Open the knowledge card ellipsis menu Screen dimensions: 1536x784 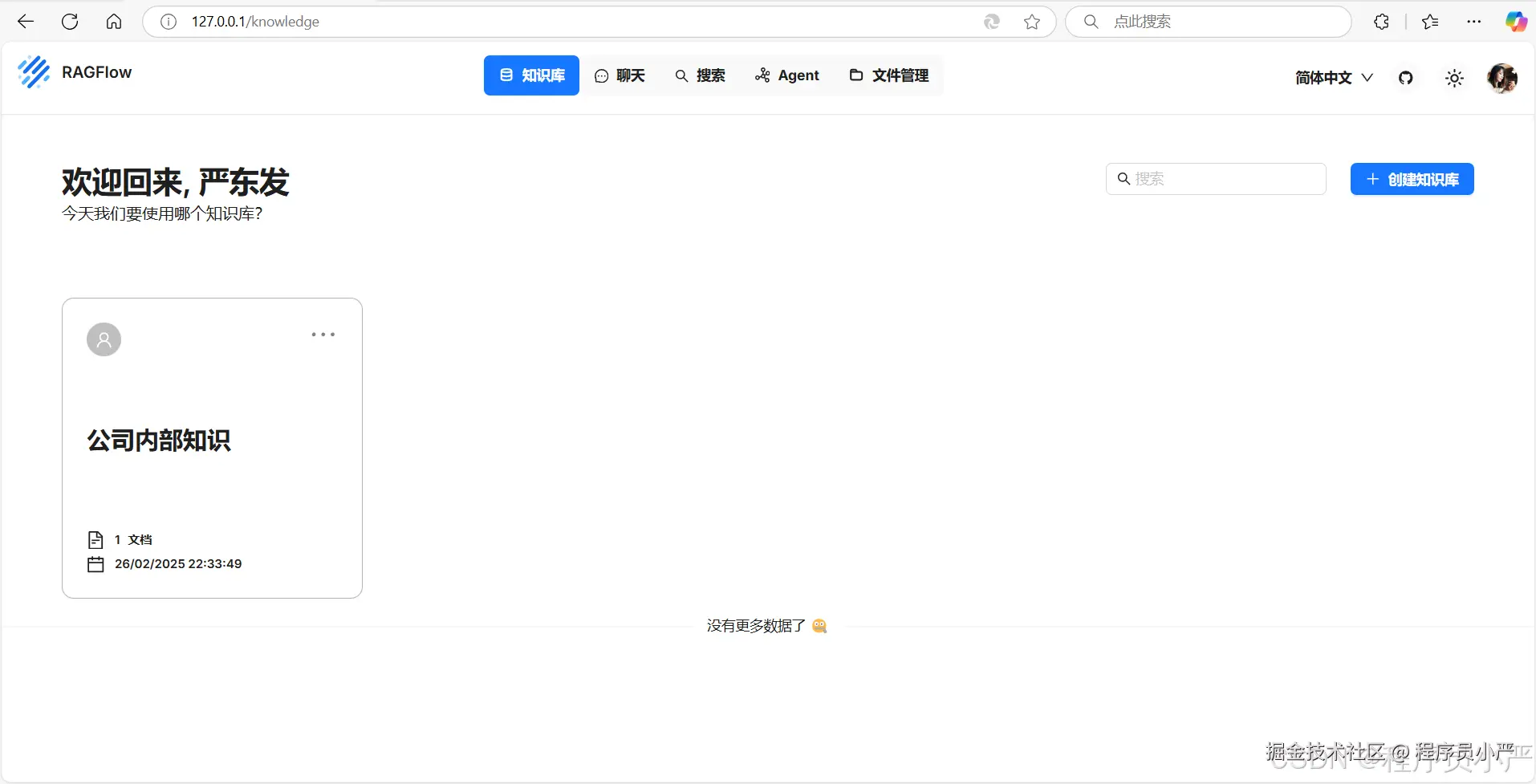(323, 334)
